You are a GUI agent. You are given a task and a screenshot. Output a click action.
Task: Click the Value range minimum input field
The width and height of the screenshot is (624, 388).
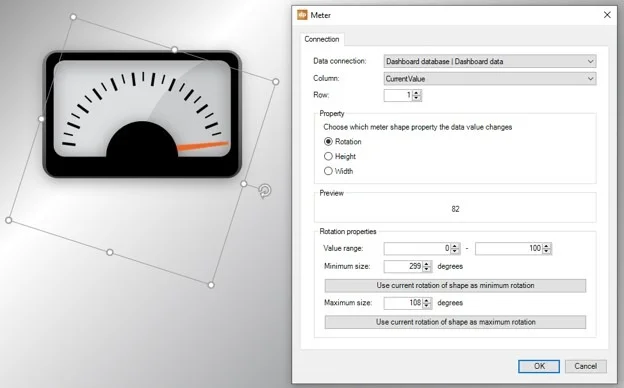tap(417, 248)
